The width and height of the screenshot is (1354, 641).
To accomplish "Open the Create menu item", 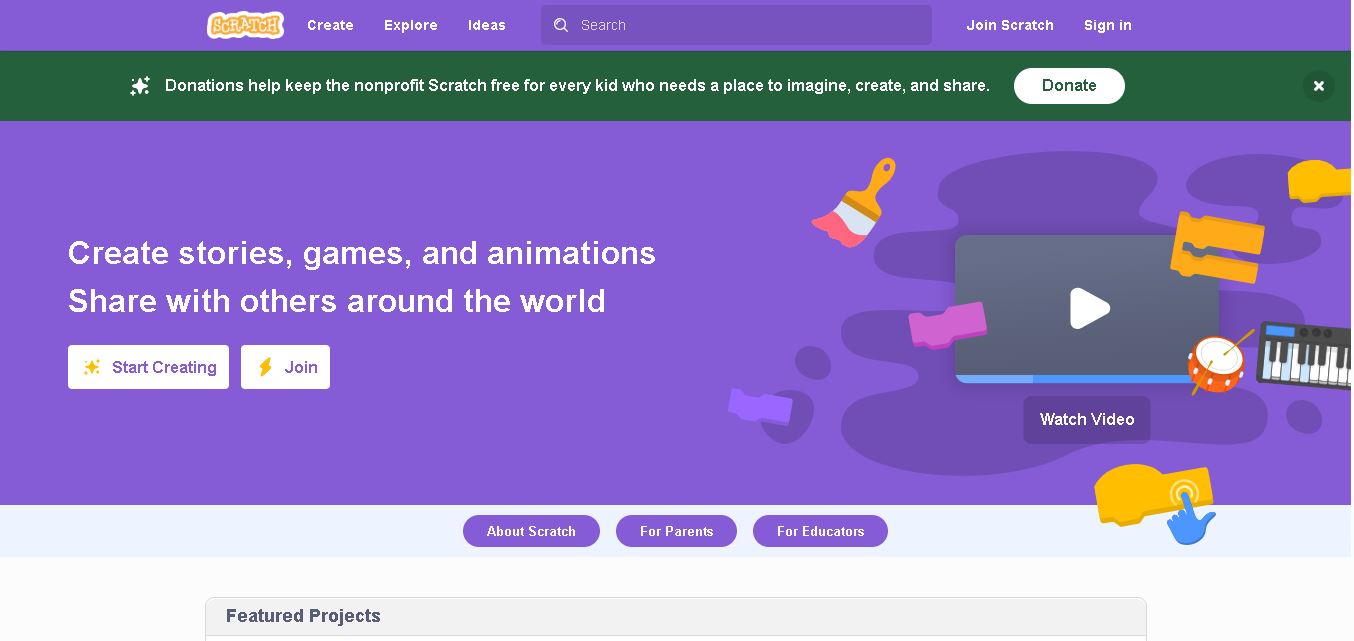I will [330, 25].
